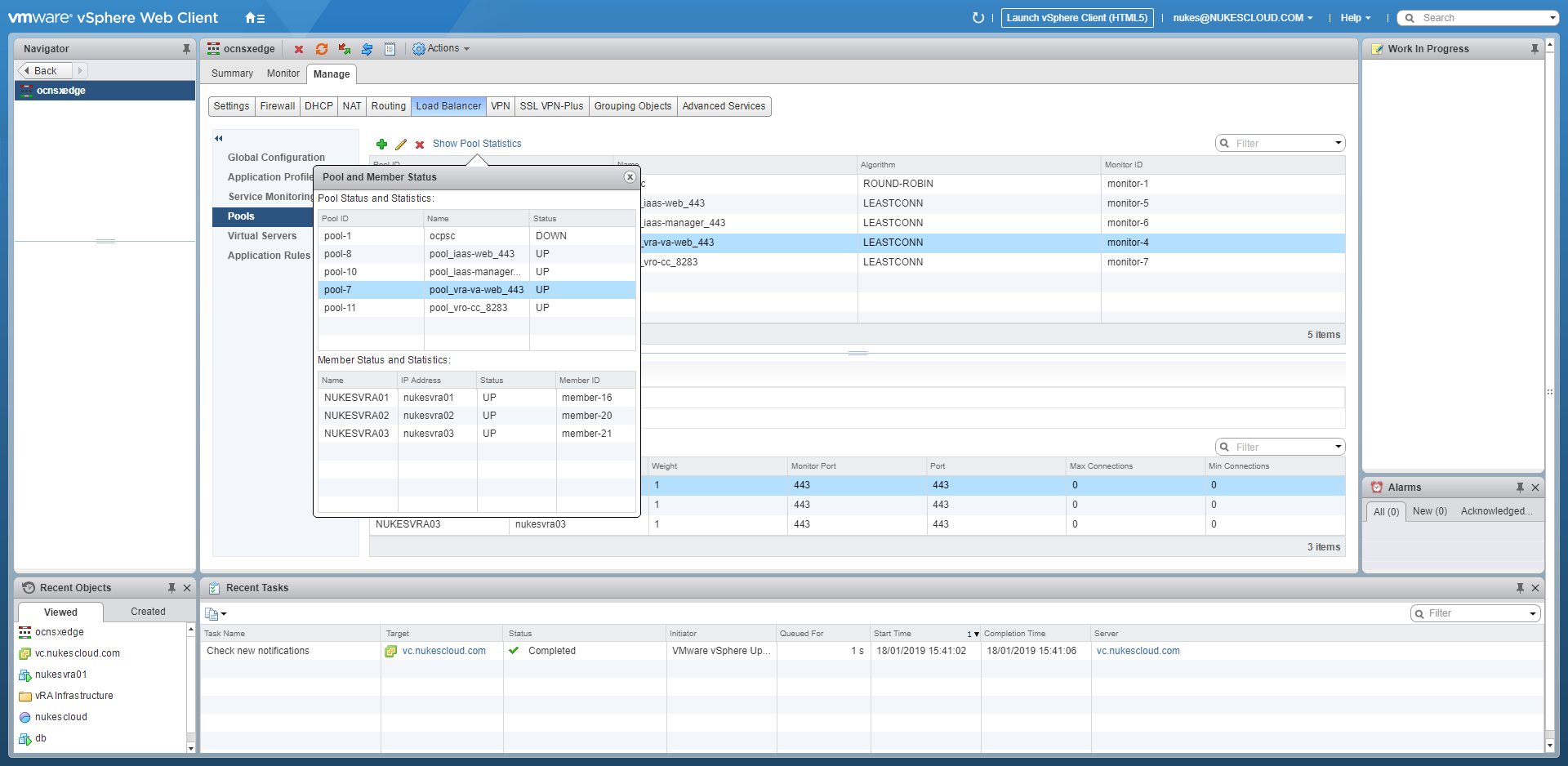Select Virtual Servers in side menu
The width and height of the screenshot is (1568, 766).
click(262, 236)
